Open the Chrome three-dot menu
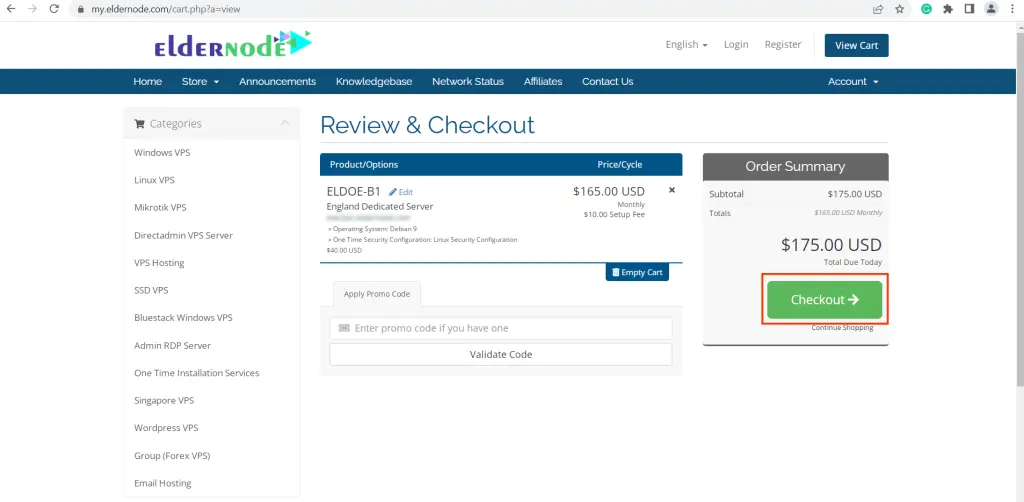1024x502 pixels. [x=1012, y=9]
